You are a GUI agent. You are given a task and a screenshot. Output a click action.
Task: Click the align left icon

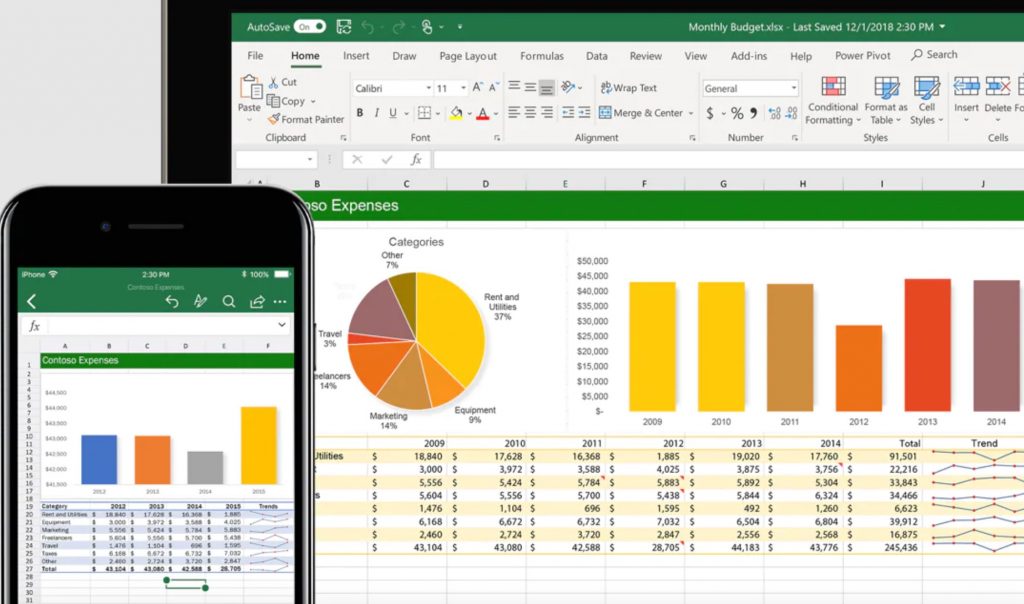[x=514, y=112]
